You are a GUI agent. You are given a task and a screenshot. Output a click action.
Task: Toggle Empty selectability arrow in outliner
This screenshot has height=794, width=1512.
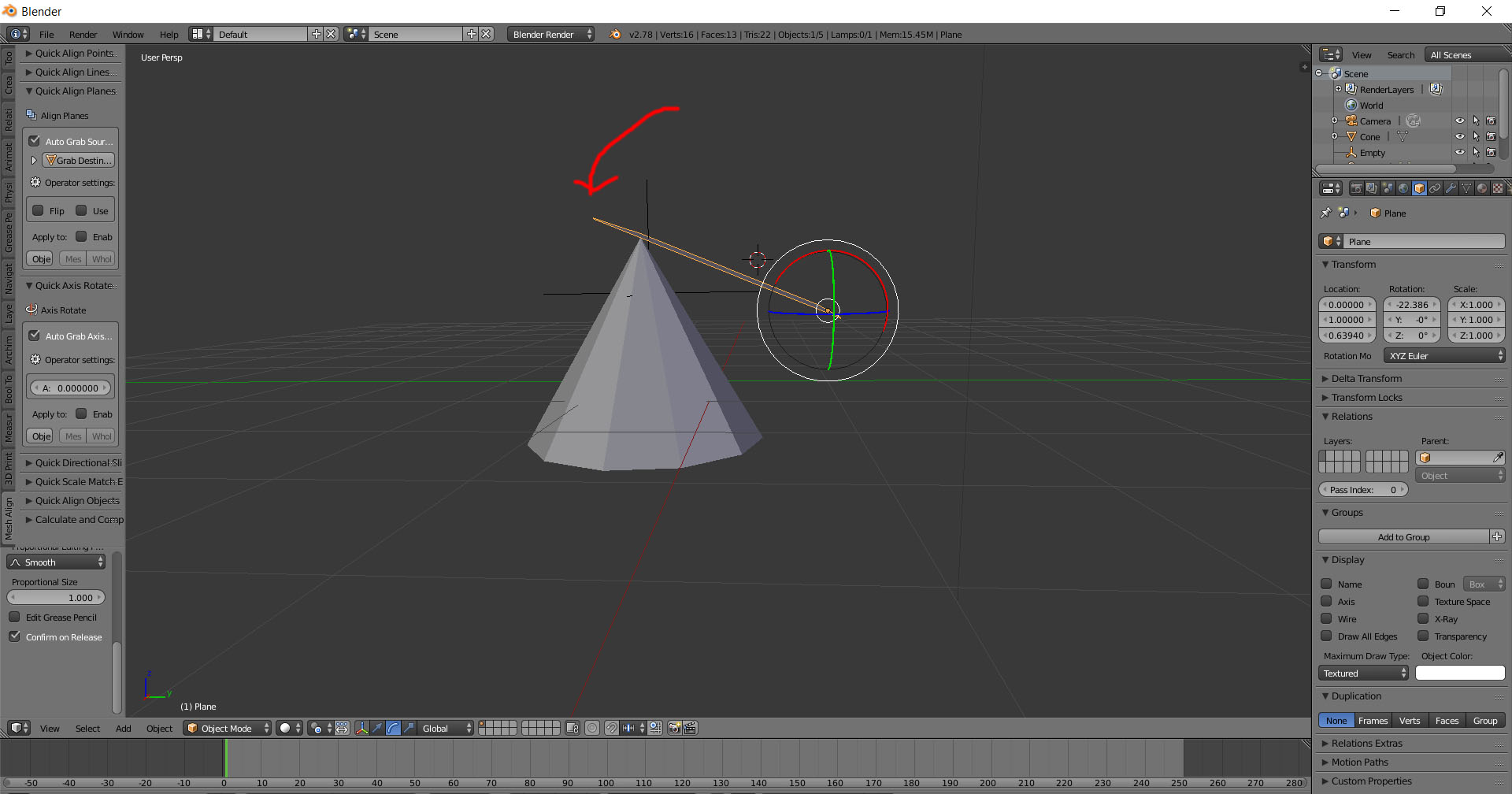[1476, 152]
